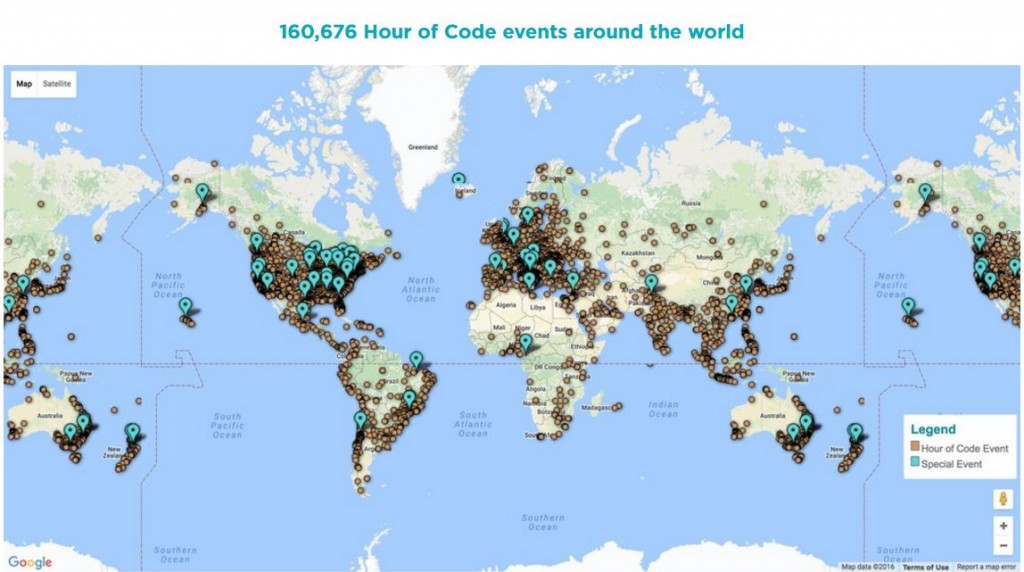Image resolution: width=1024 pixels, height=572 pixels.
Task: Click the South Atlantic Ocean label
Action: [x=473, y=424]
